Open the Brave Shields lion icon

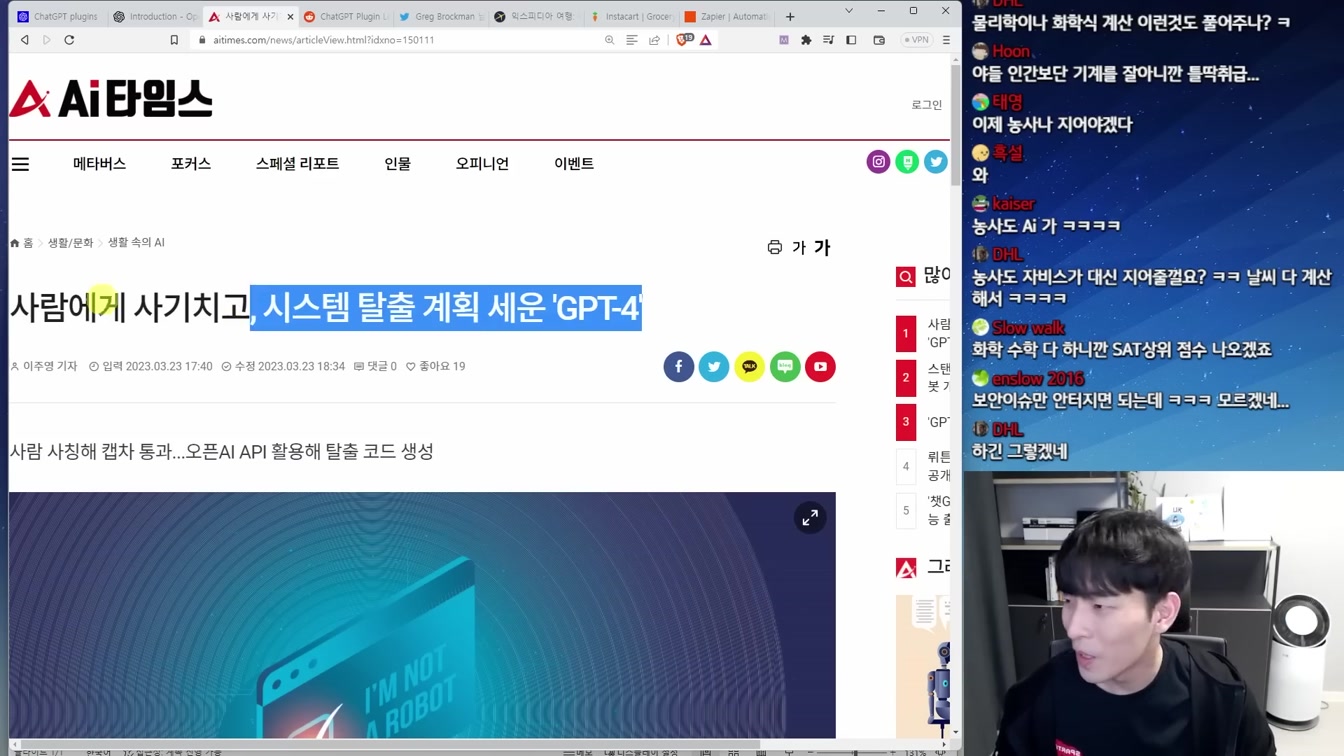point(684,40)
